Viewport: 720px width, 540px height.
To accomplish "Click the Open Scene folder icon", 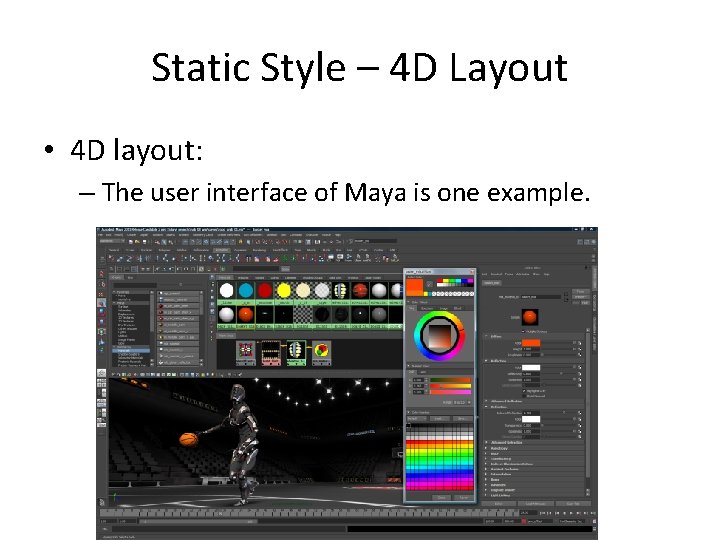I will point(137,241).
